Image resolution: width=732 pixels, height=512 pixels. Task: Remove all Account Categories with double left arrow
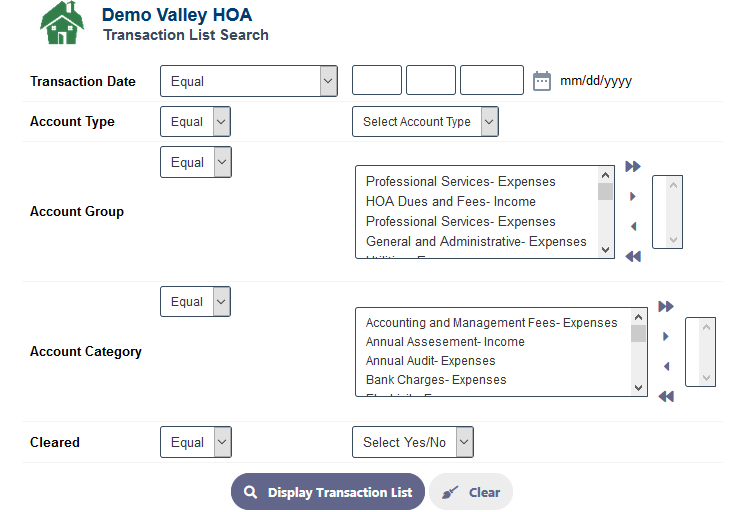coord(666,397)
